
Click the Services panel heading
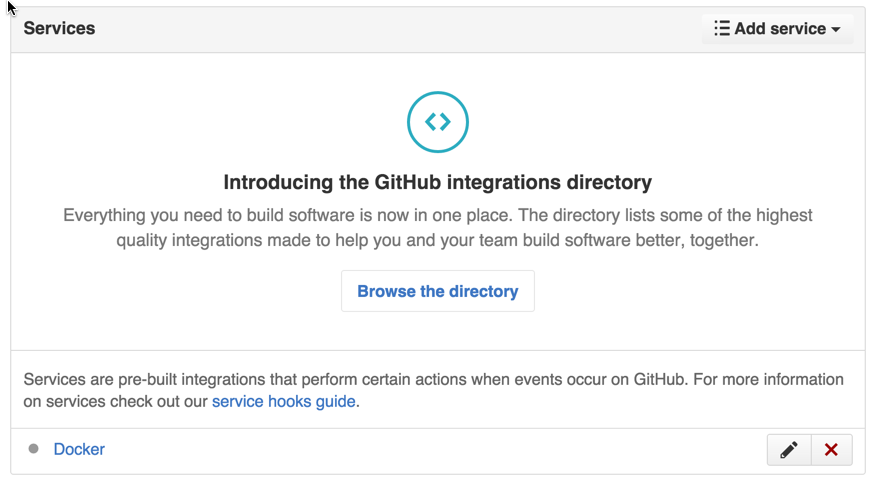[59, 29]
